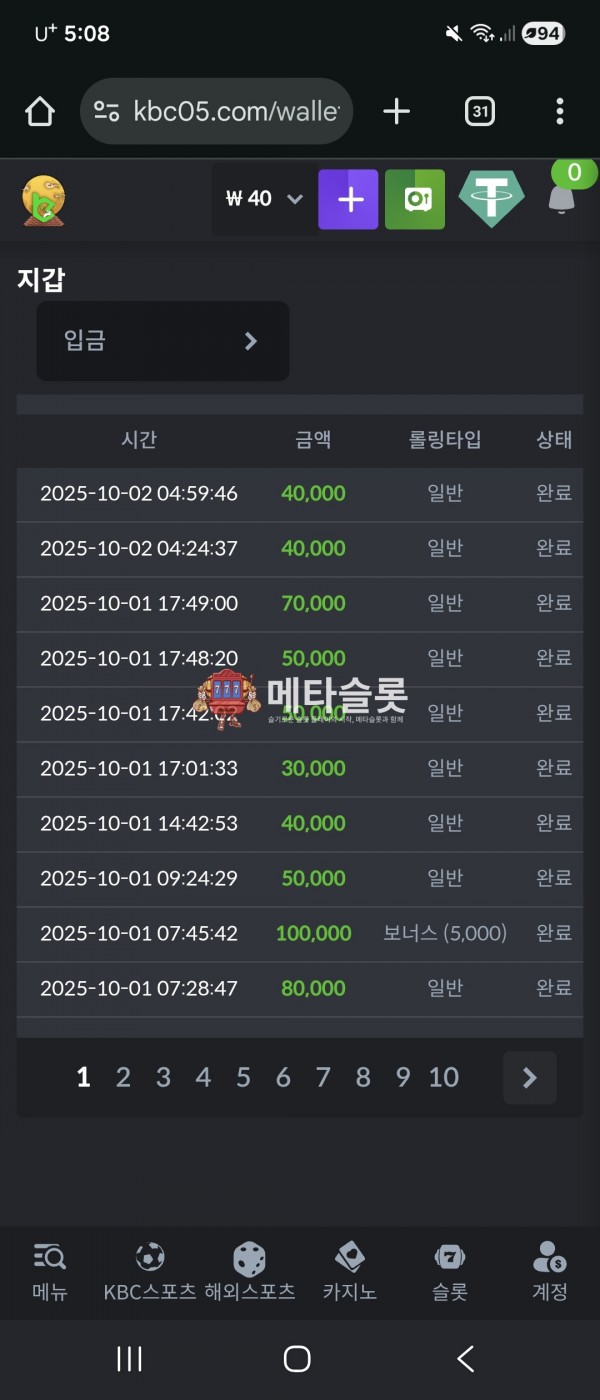The image size is (600, 1400).
Task: Open the 메뉴 bottom tab
Action: coord(49,1272)
